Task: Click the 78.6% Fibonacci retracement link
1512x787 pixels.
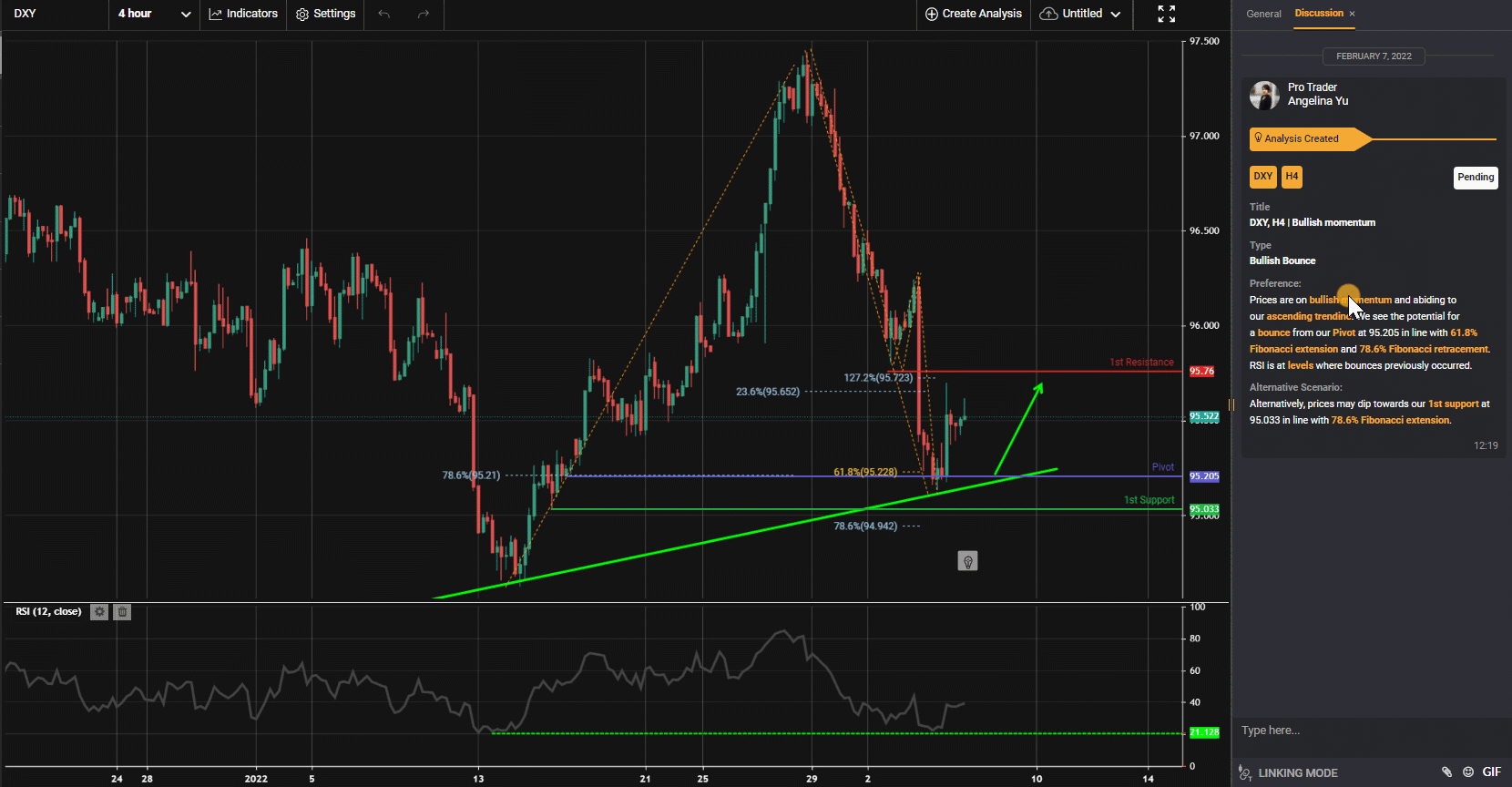Action: click(1425, 349)
